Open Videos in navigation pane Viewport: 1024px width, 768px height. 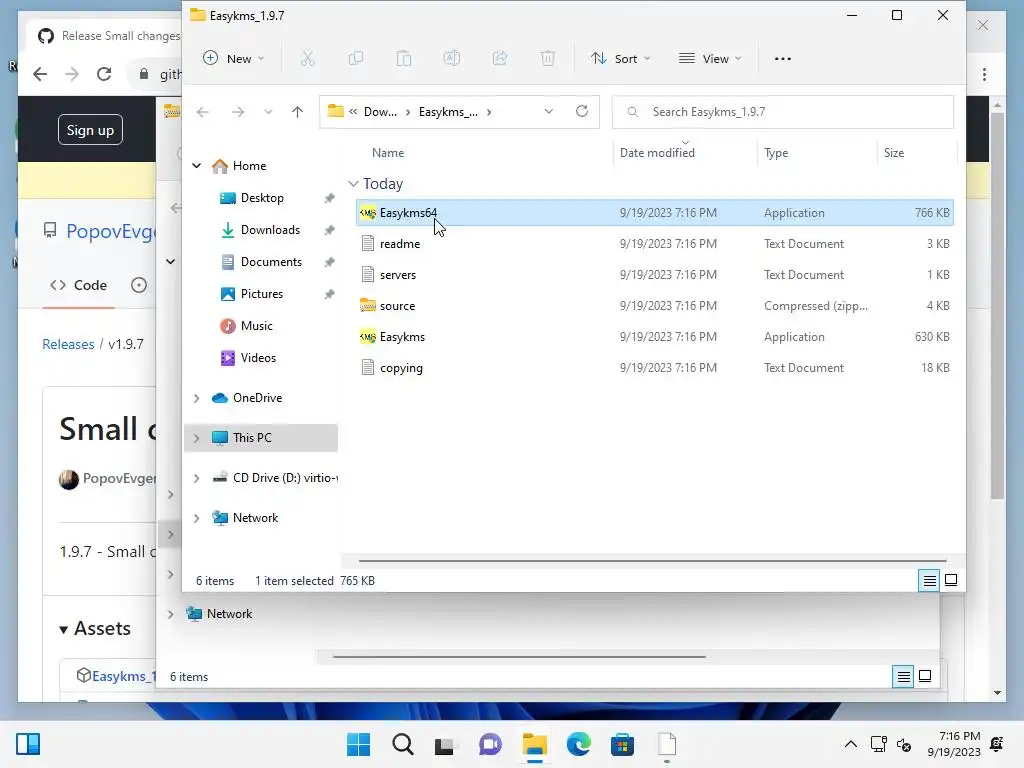pos(258,358)
